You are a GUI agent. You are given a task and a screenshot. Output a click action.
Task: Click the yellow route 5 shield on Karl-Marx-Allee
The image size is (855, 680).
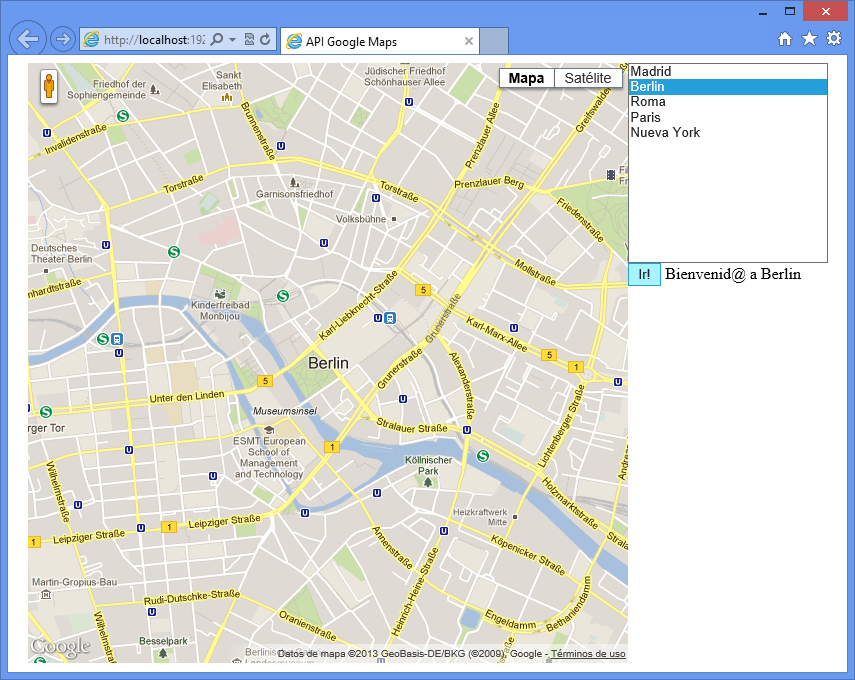click(x=549, y=355)
